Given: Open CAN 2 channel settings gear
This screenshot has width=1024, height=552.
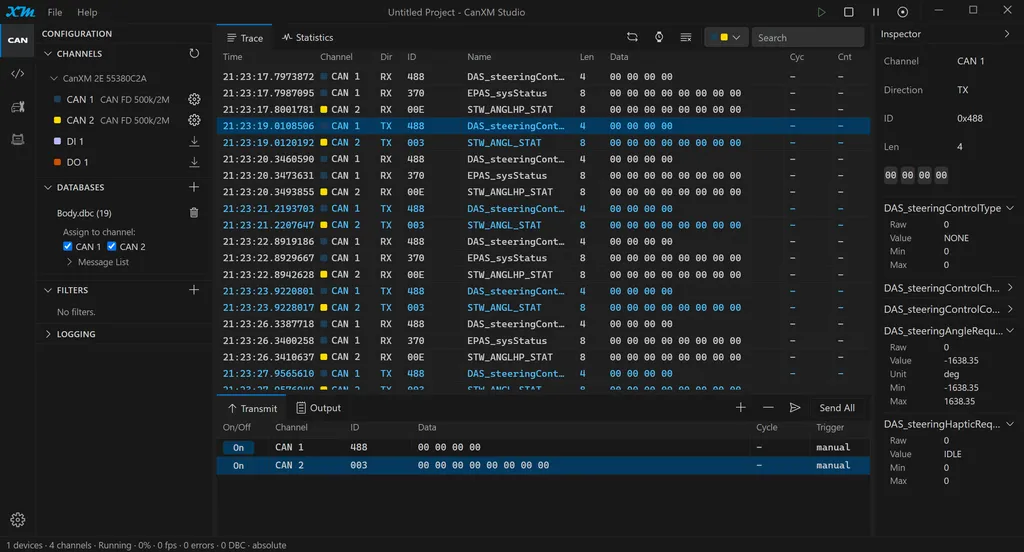Looking at the screenshot, I should tap(194, 120).
